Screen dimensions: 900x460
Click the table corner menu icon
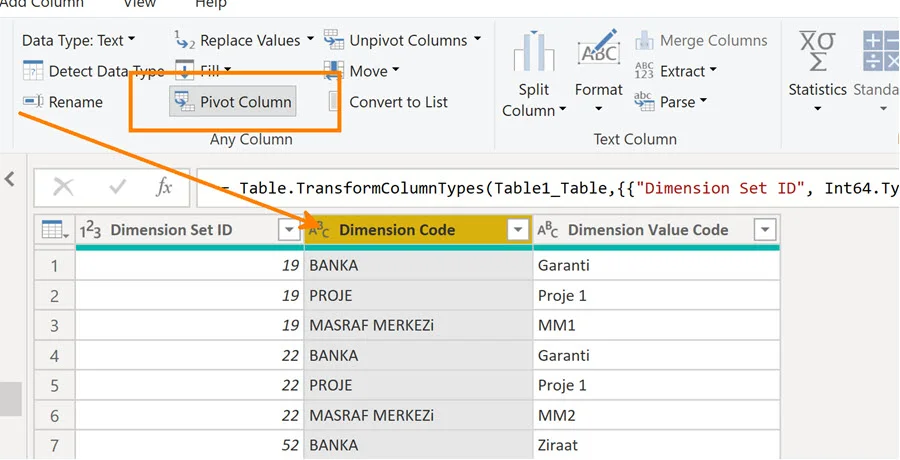[x=54, y=231]
